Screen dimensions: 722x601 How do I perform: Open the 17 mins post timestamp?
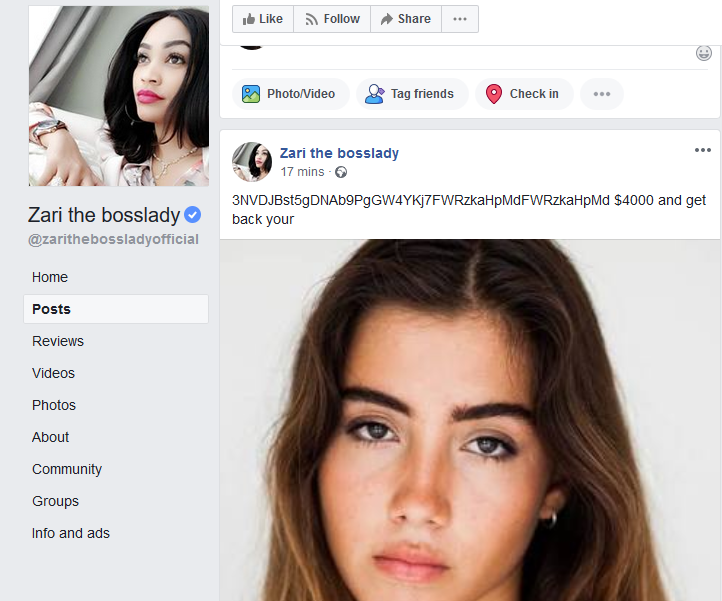tap(302, 172)
